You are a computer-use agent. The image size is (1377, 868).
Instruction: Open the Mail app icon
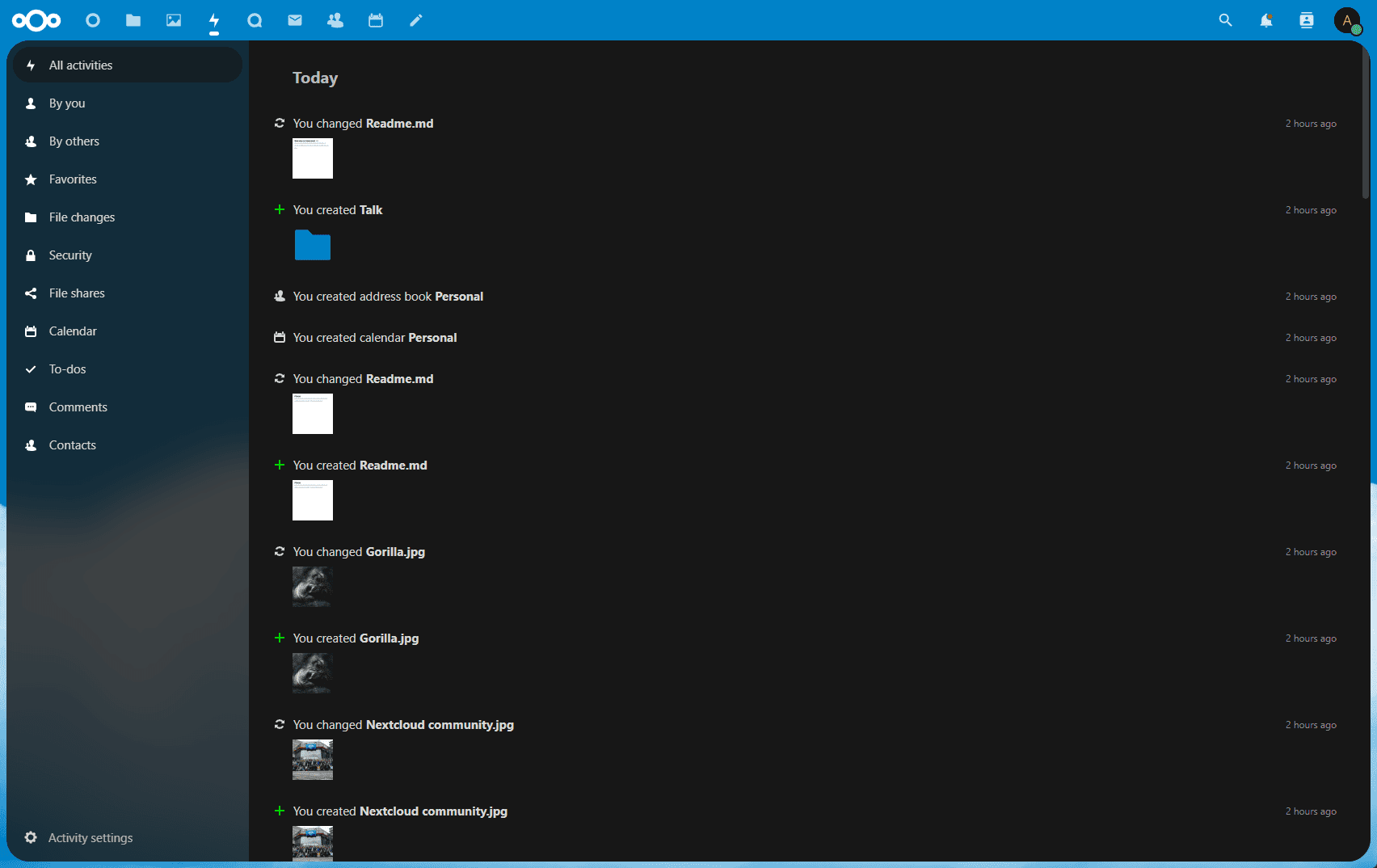295,20
